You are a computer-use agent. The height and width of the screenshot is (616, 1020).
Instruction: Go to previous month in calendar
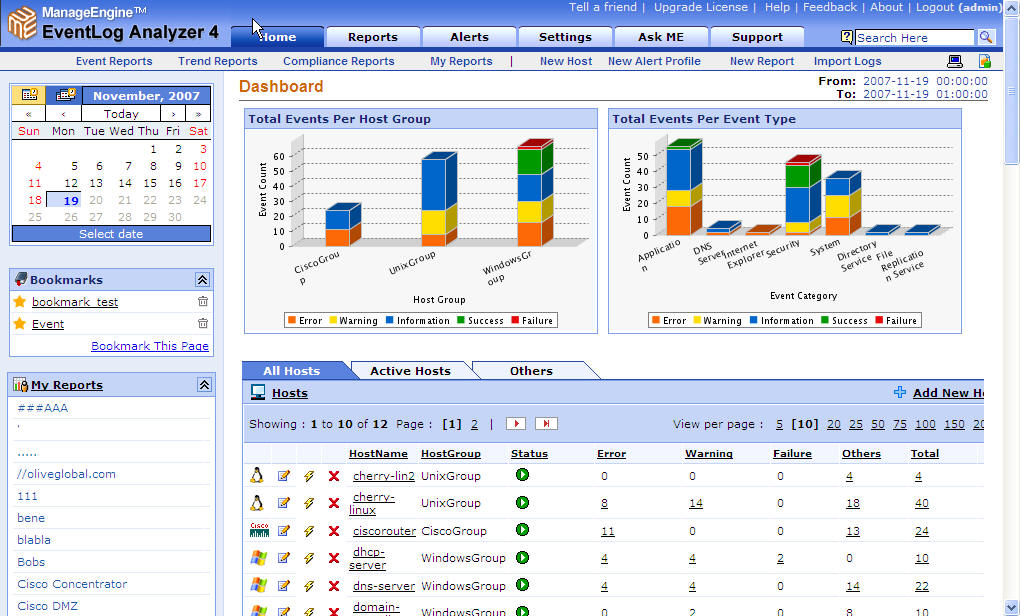tap(63, 114)
